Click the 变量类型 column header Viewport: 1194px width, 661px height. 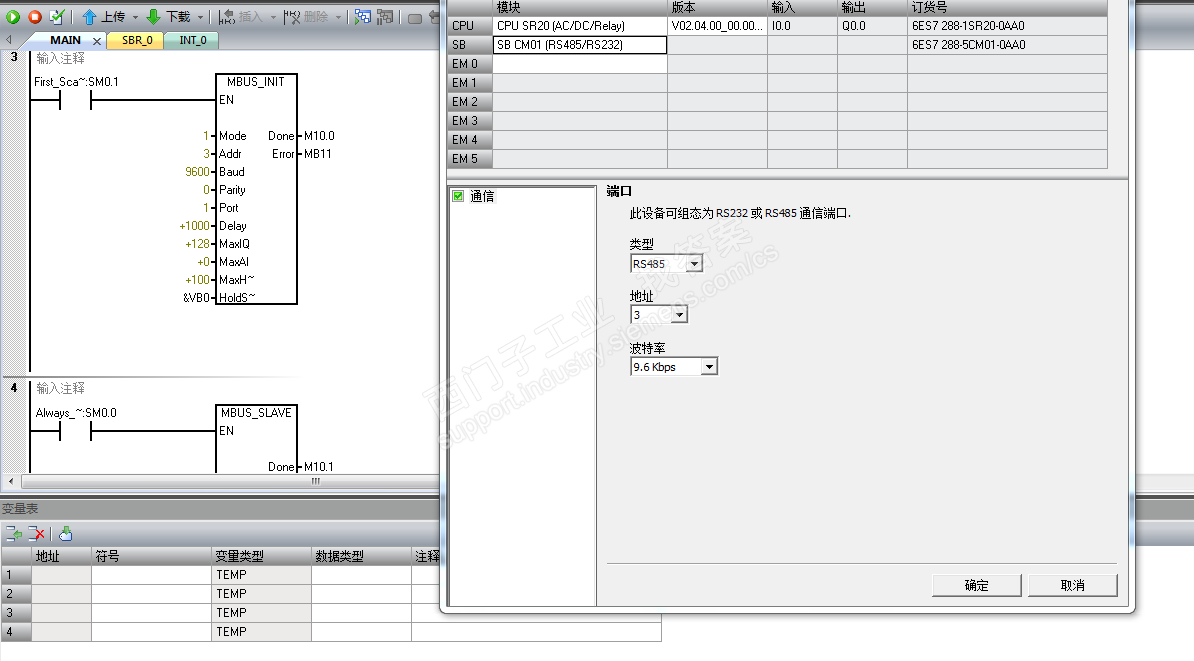(262, 557)
